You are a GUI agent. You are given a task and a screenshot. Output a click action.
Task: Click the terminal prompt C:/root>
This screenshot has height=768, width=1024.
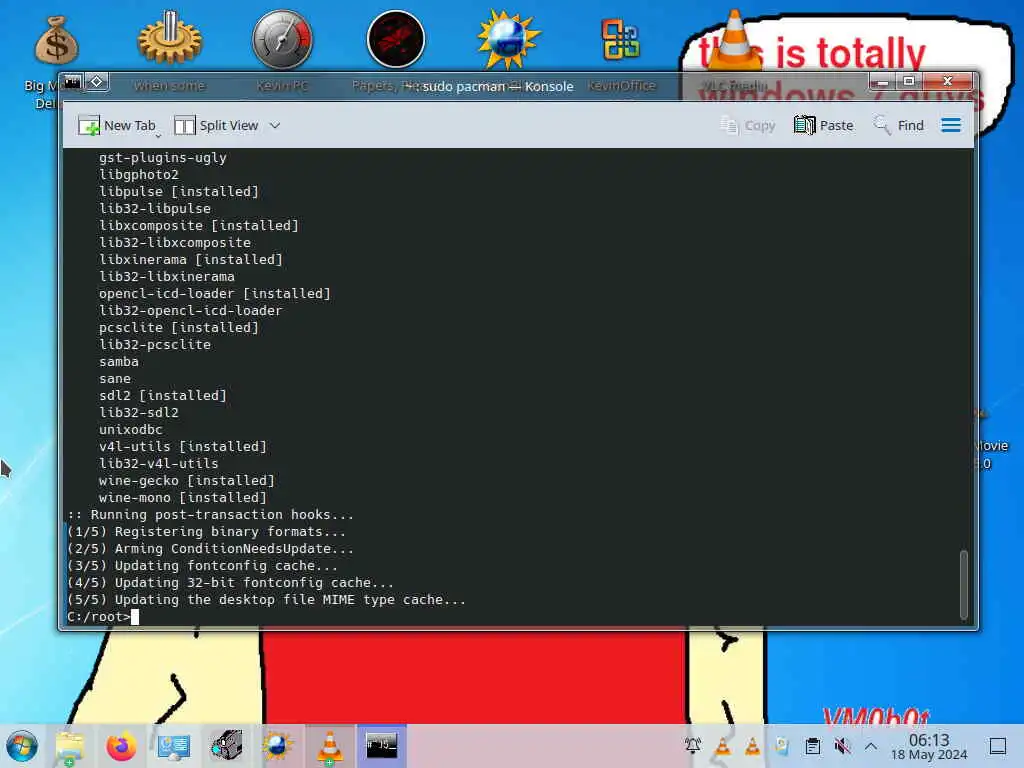(x=99, y=616)
